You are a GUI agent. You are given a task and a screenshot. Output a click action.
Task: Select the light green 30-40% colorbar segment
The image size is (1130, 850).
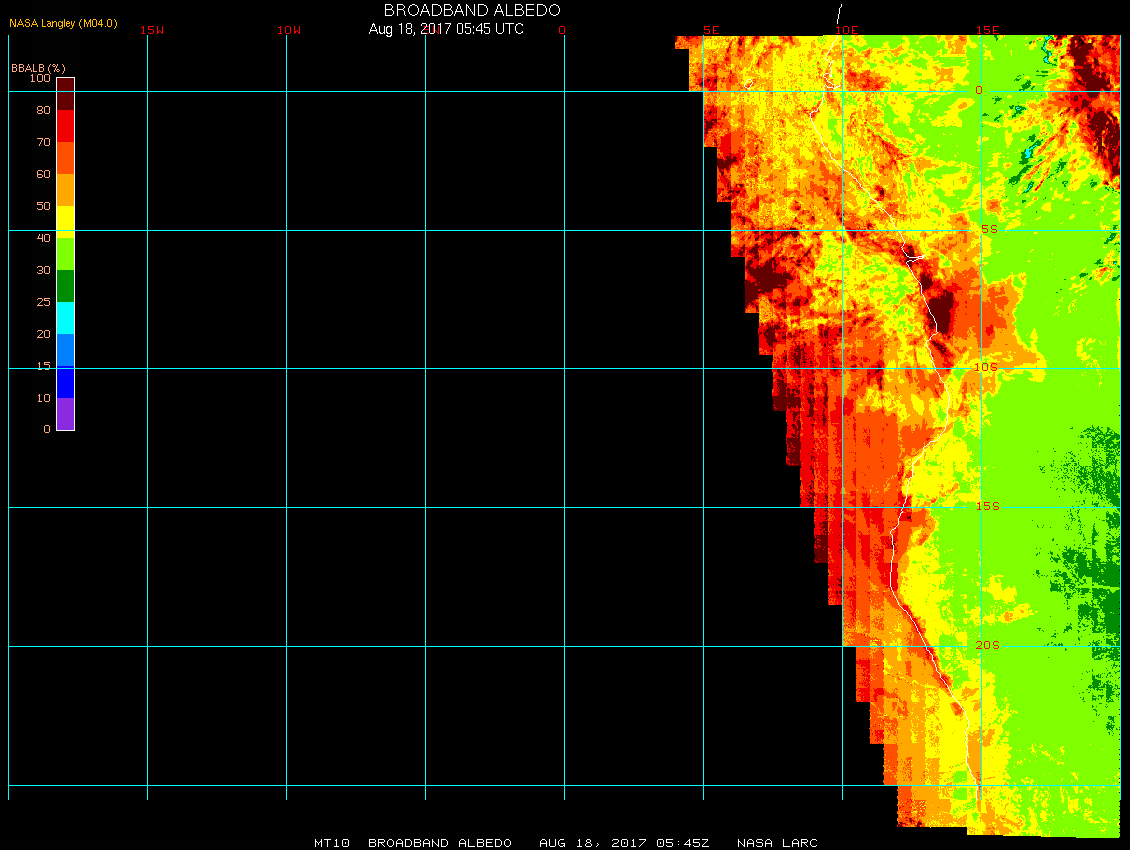(65, 253)
